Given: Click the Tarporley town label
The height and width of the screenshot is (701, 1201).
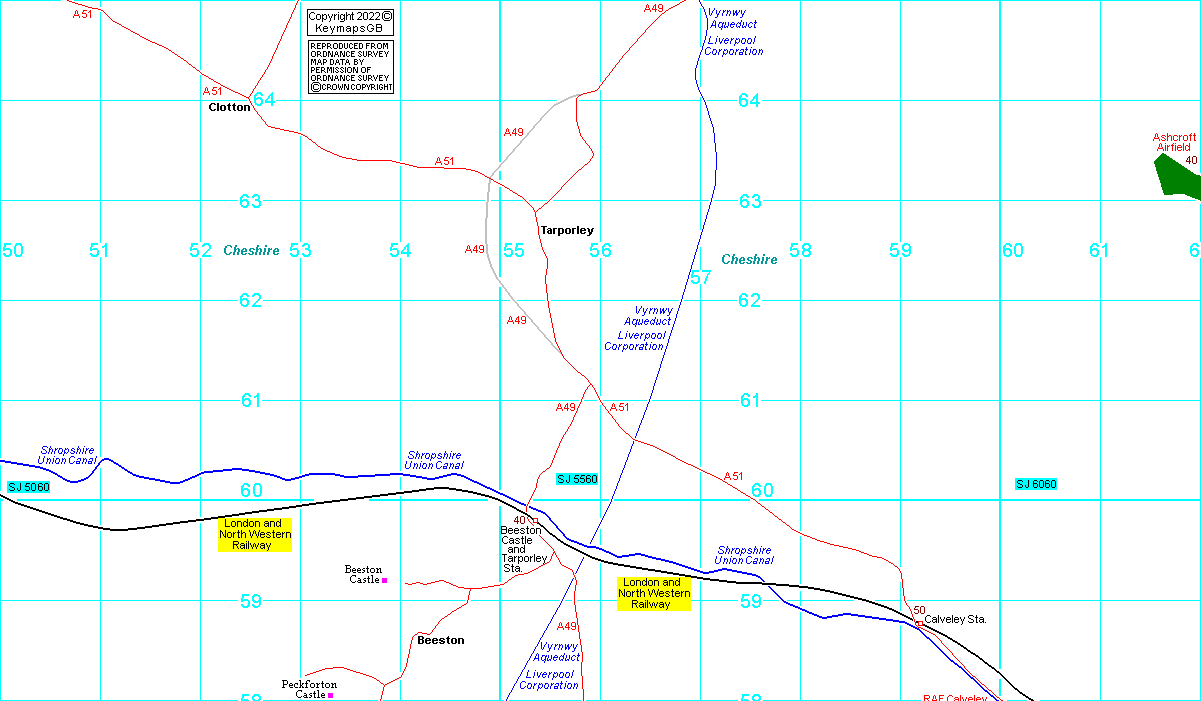Looking at the screenshot, I should (x=567, y=230).
